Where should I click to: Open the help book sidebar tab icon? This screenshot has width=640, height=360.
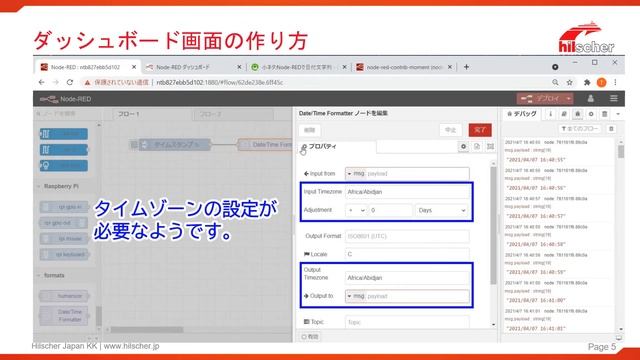564,114
